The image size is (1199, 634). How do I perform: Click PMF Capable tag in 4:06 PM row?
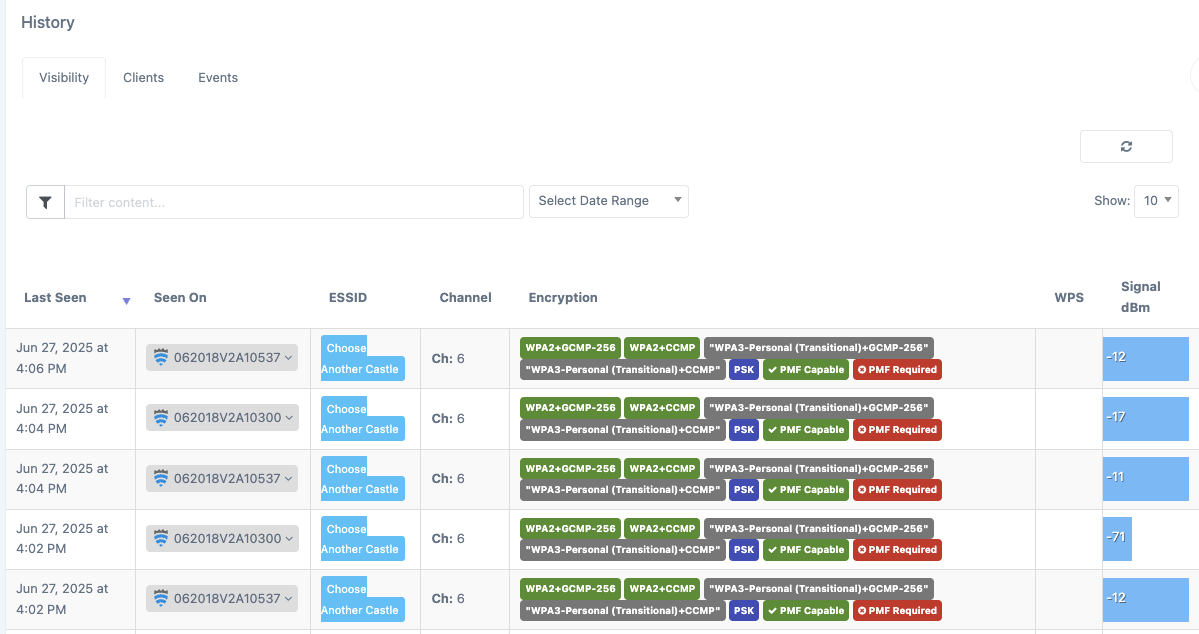[x=806, y=369]
